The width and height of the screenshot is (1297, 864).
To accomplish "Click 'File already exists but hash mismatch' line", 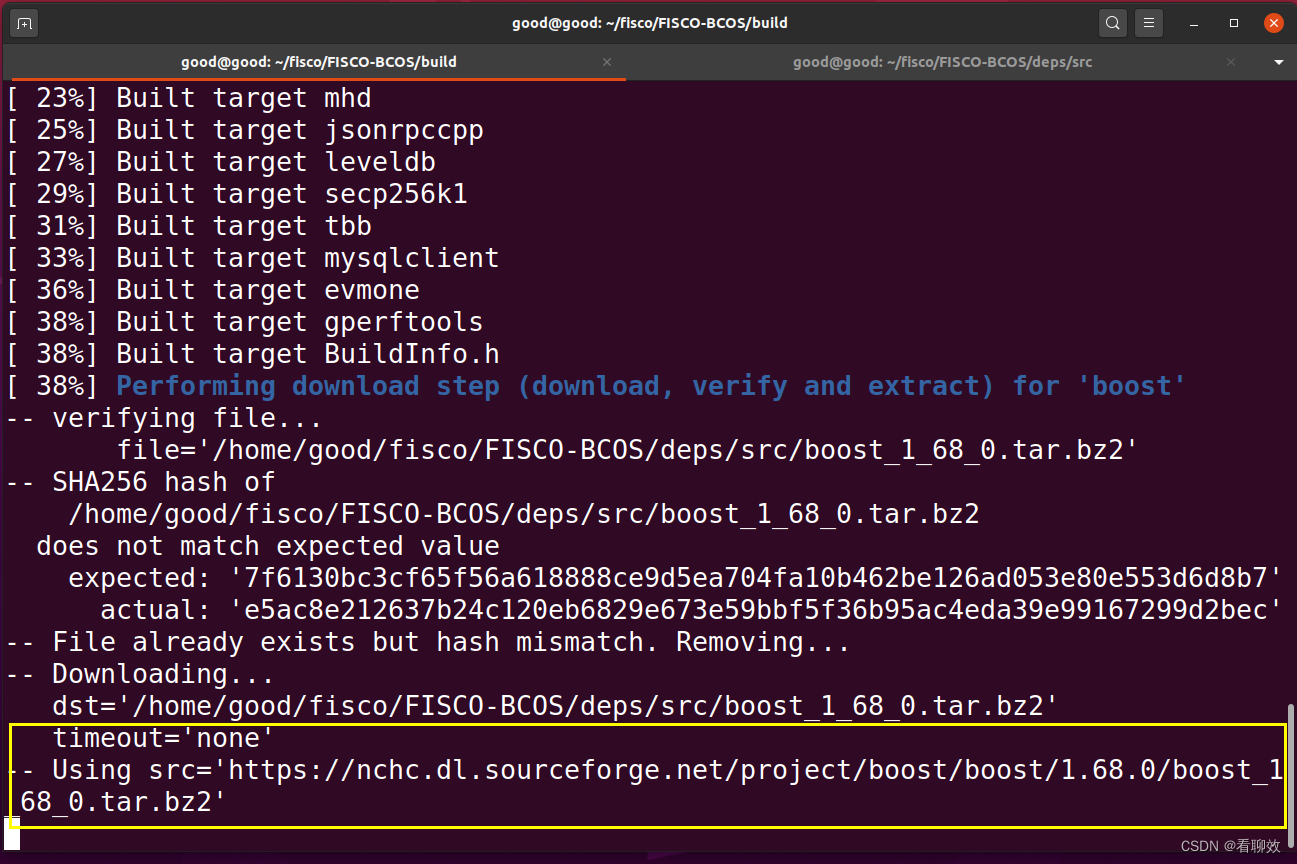I will point(428,642).
